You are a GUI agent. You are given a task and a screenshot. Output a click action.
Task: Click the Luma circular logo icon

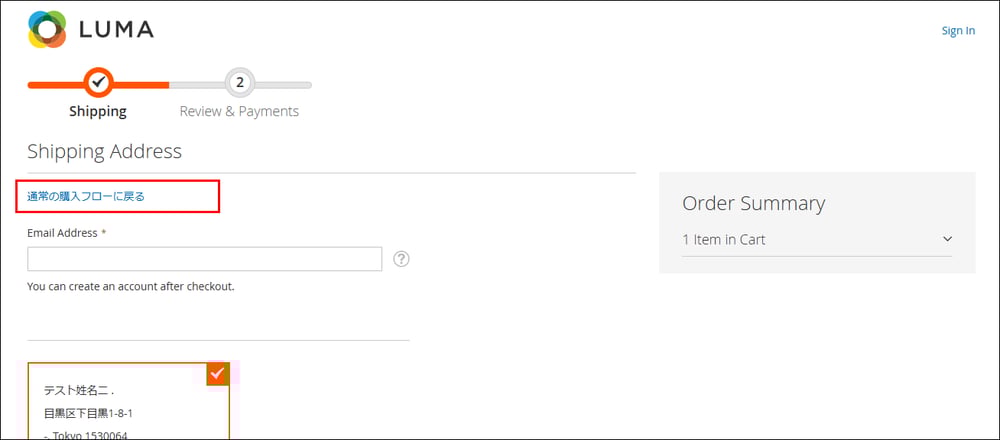47,29
